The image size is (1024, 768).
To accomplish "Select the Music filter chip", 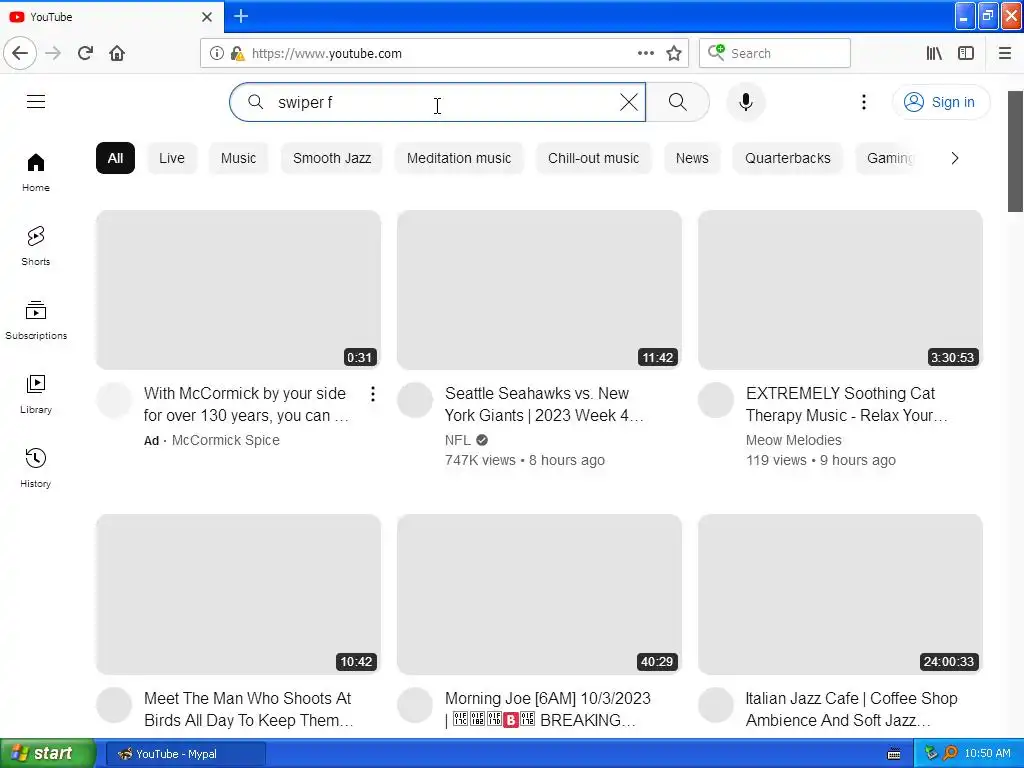I will click(x=238, y=158).
